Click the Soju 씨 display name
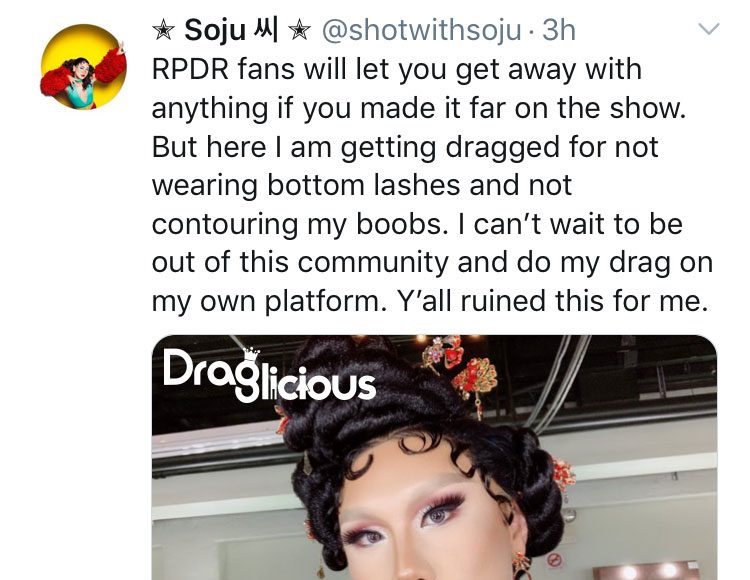The width and height of the screenshot is (750, 580). tap(231, 30)
